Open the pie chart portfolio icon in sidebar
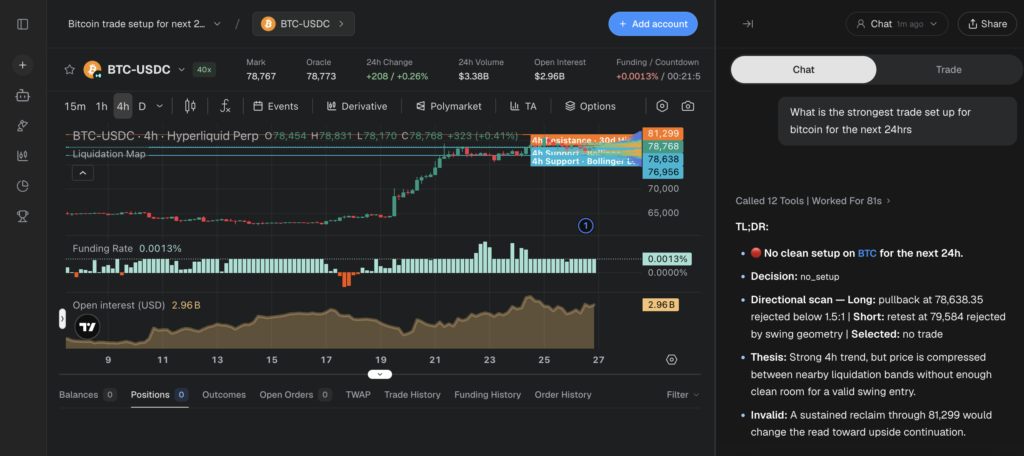1024x456 pixels. (23, 186)
